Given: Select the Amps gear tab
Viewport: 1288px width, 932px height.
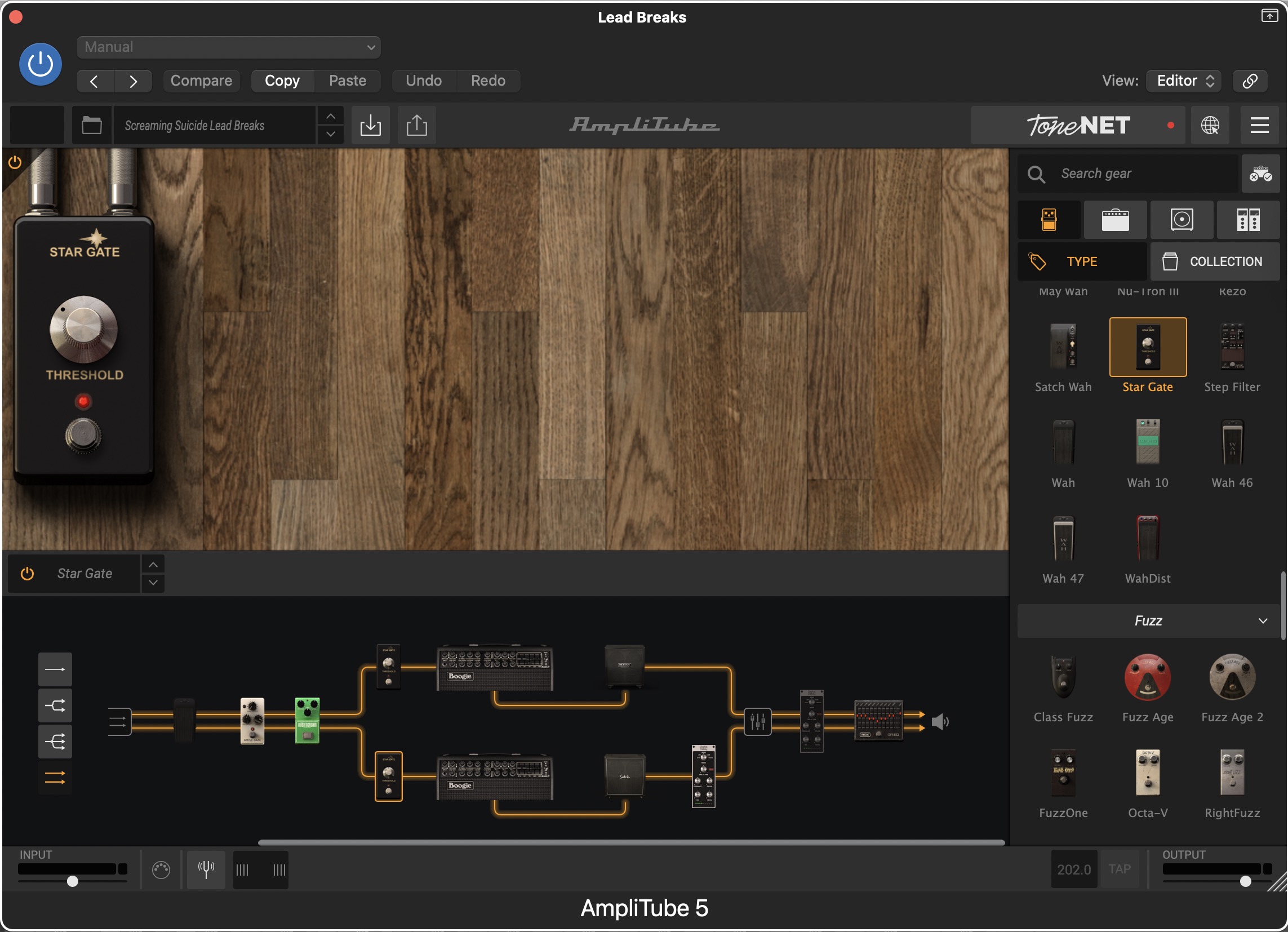Looking at the screenshot, I should 1116,220.
